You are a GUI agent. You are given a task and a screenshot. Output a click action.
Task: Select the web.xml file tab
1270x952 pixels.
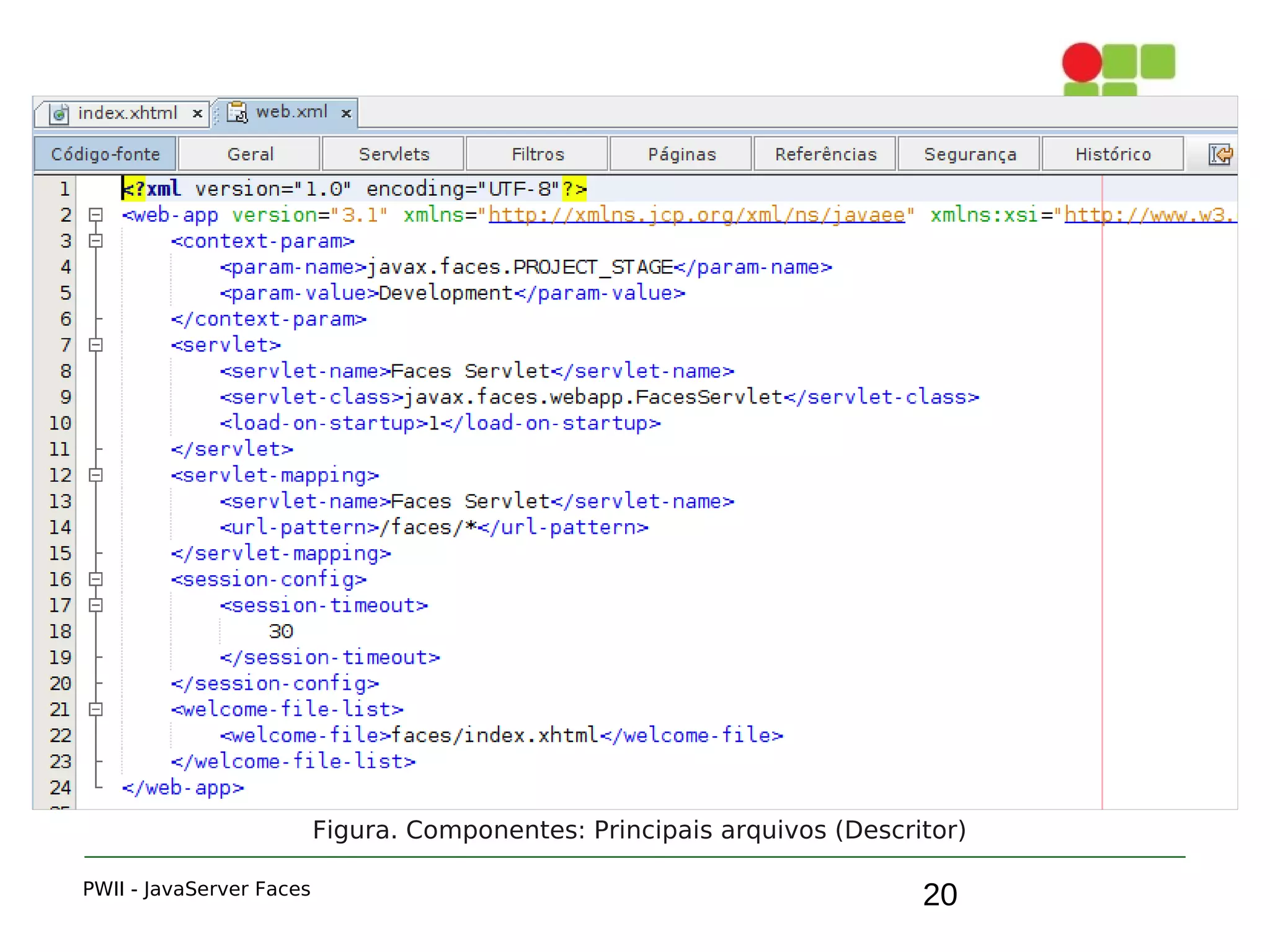point(286,112)
